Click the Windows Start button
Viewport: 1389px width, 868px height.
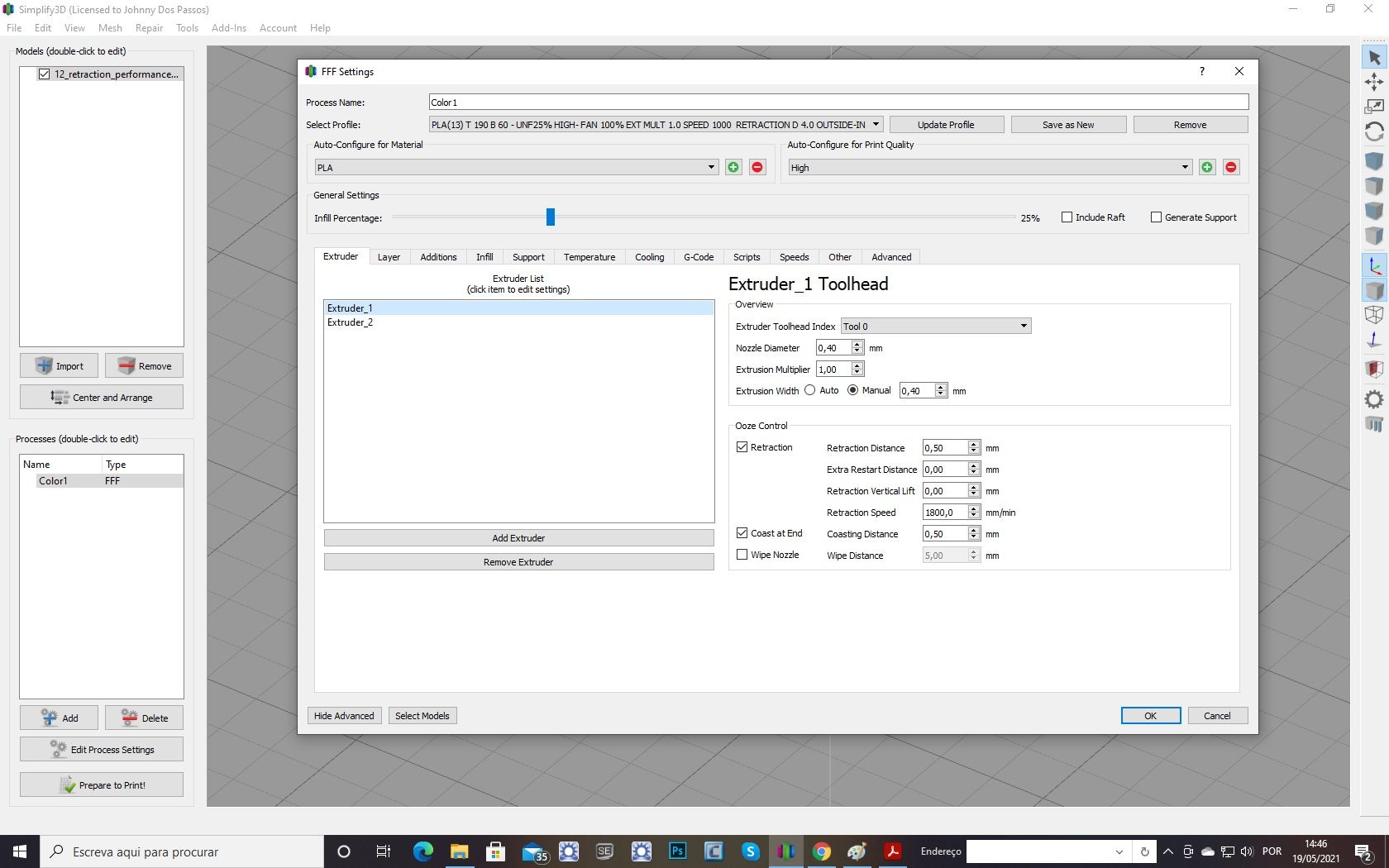[x=20, y=851]
